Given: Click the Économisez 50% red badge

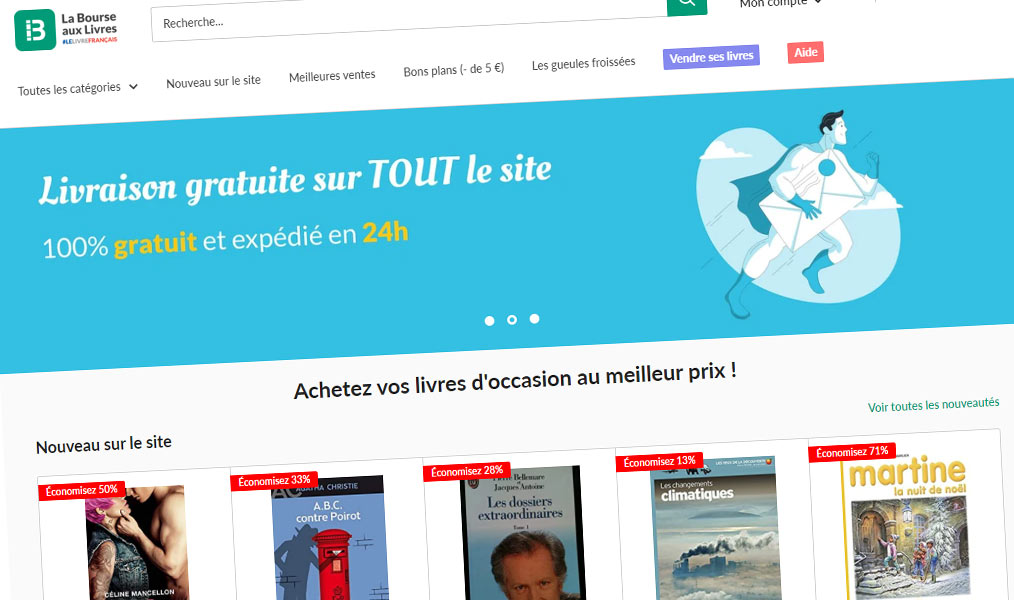Looking at the screenshot, I should coord(81,490).
